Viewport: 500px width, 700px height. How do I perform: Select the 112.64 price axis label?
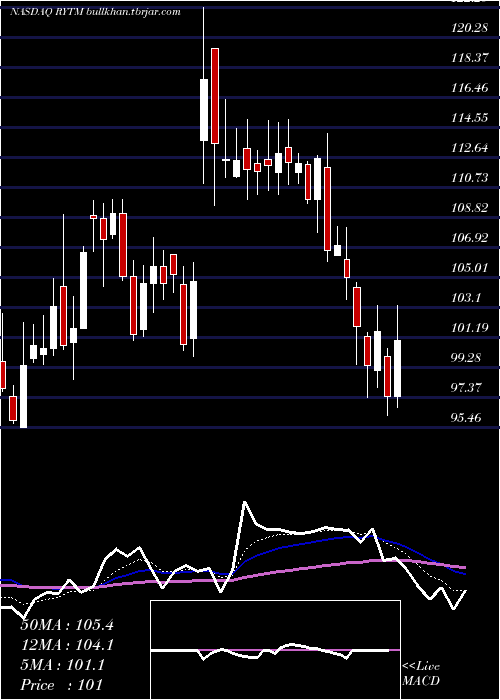point(470,148)
